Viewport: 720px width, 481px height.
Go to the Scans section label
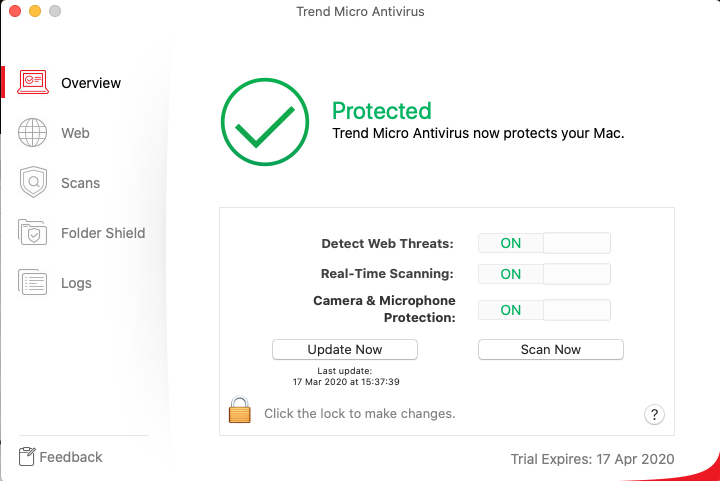coord(80,183)
